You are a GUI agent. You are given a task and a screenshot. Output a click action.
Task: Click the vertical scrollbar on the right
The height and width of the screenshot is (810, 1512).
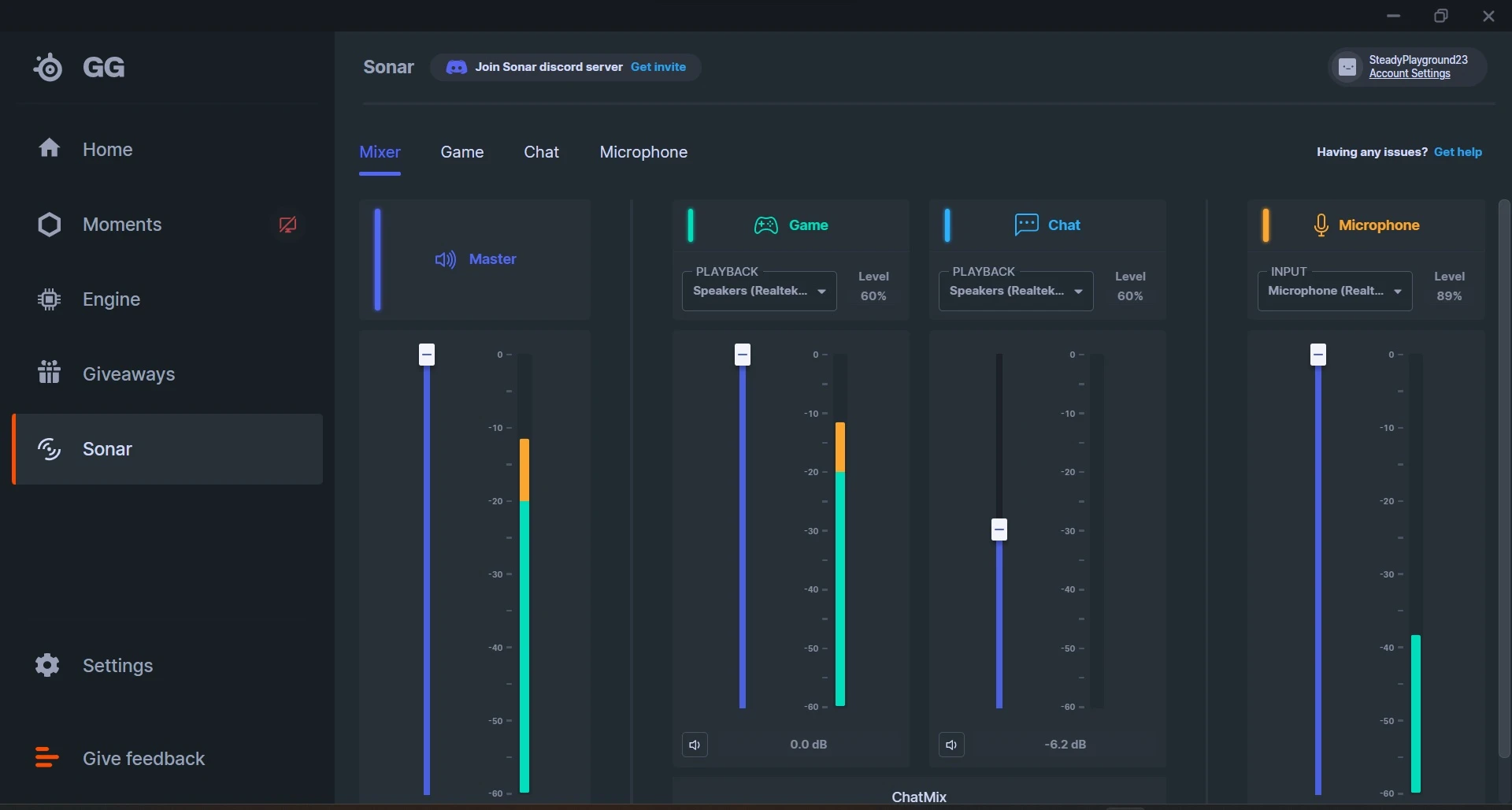pos(1504,479)
